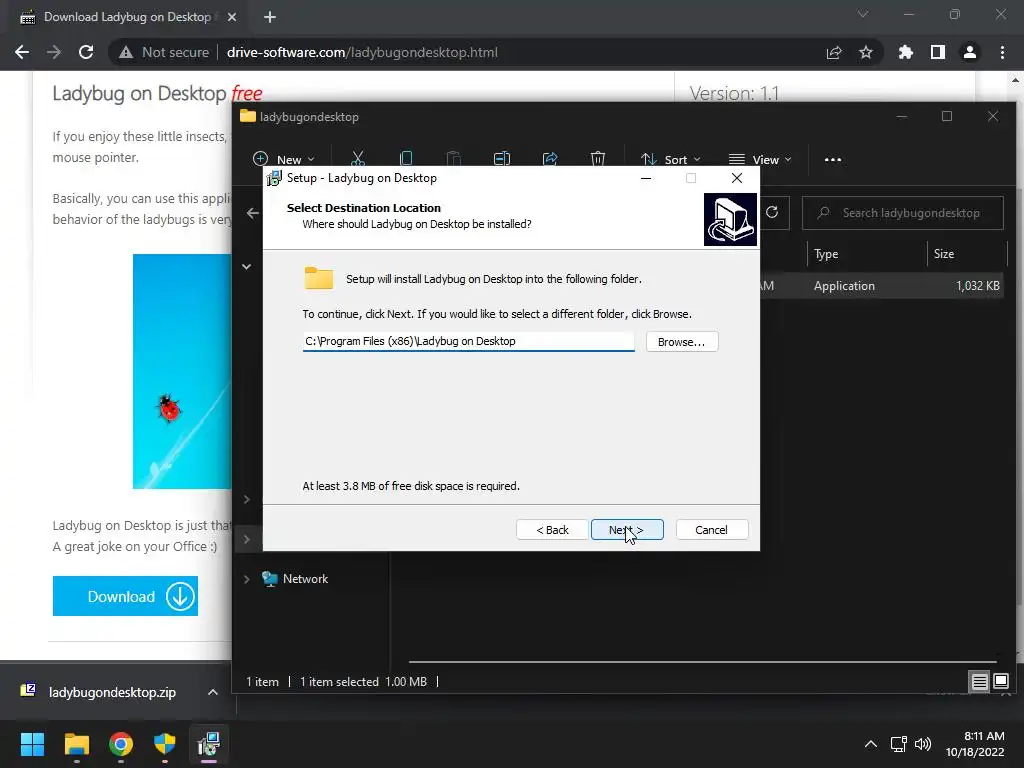
Task: Click the Not secure warning indicator
Action: (164, 52)
